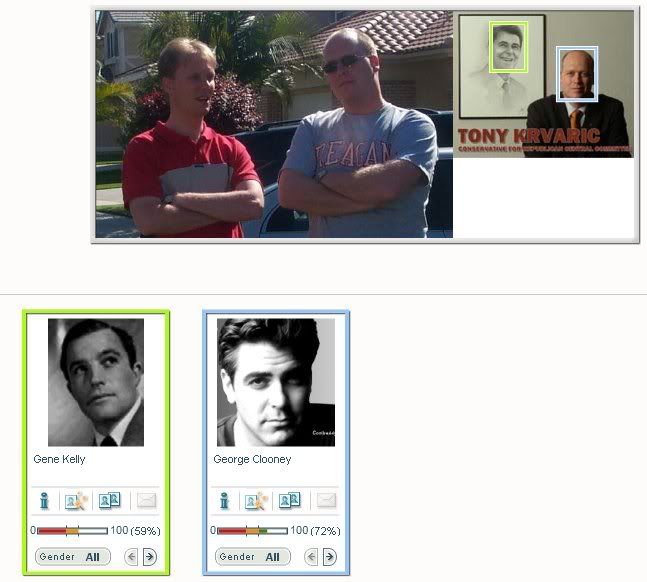
Task: Click the Gene Kelly name link
Action: [x=59, y=459]
